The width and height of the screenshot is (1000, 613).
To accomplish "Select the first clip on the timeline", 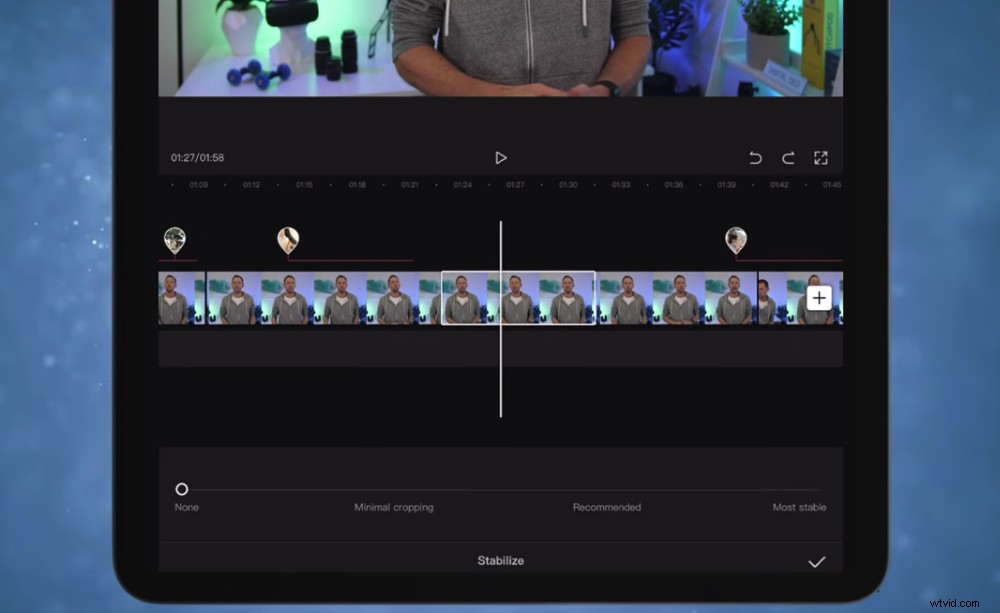I will [x=185, y=298].
